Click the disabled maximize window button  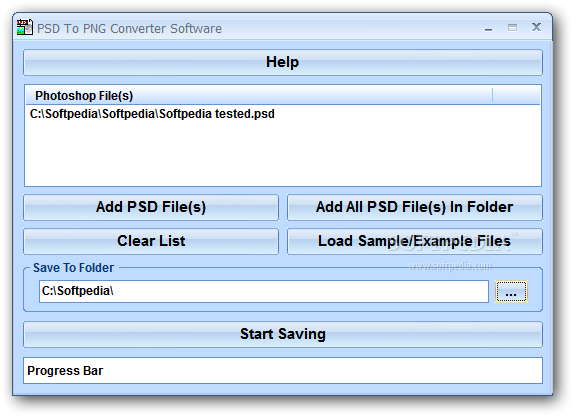(x=512, y=27)
